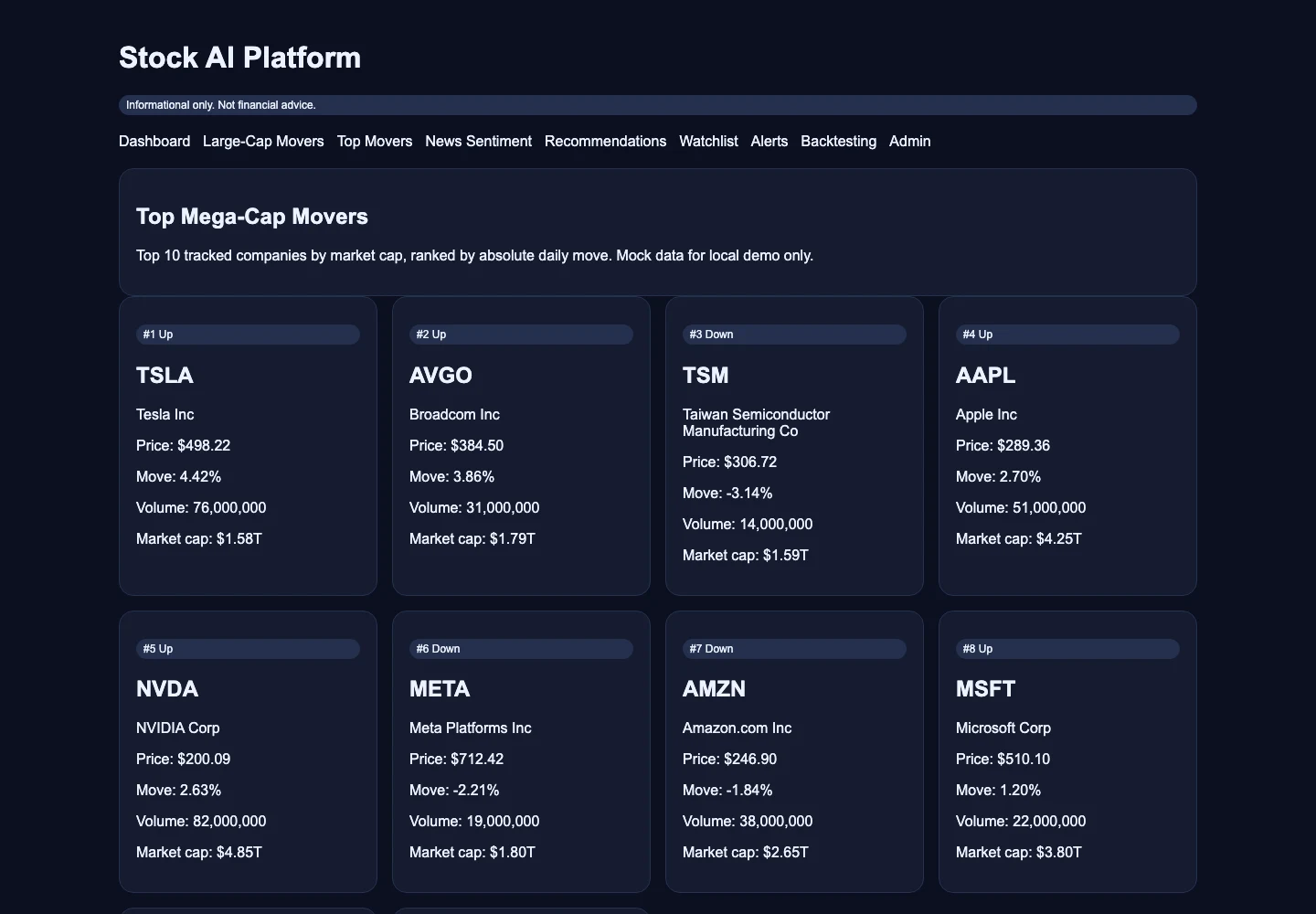Open the Recommendations page
The height and width of the screenshot is (914, 1316).
coord(605,141)
